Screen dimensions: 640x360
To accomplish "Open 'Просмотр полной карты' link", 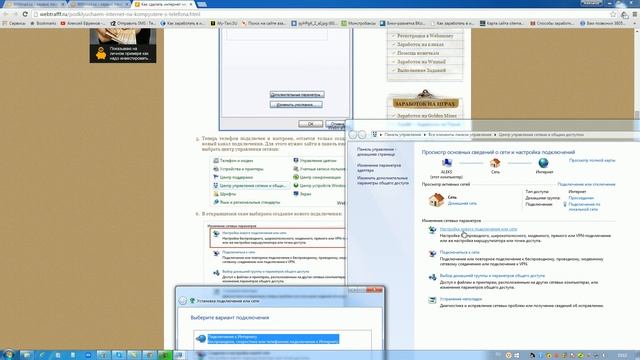I will click(x=592, y=160).
